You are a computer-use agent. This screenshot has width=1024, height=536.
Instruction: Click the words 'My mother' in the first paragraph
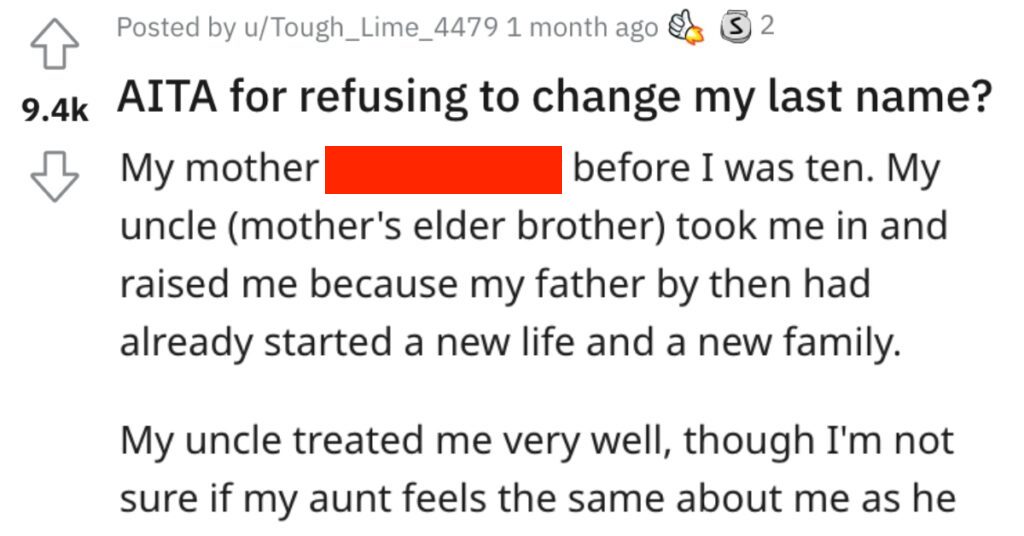(219, 168)
